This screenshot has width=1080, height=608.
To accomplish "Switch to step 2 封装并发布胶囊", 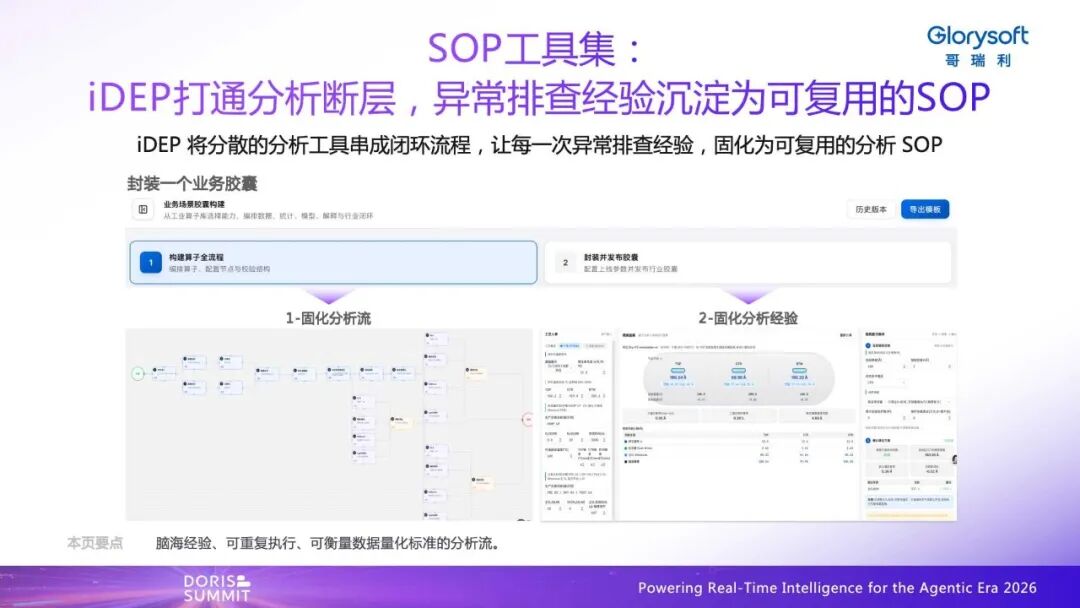I will coord(747,262).
